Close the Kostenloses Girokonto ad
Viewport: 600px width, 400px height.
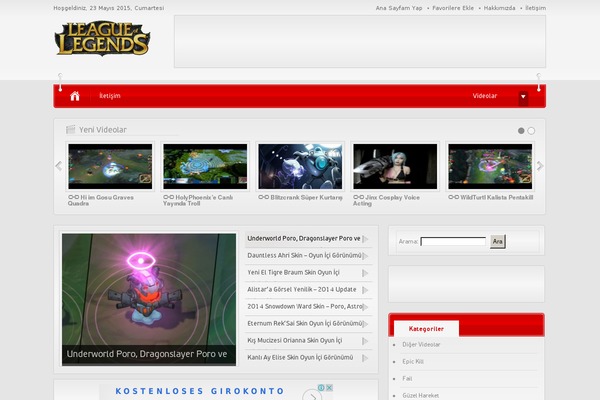329,388
